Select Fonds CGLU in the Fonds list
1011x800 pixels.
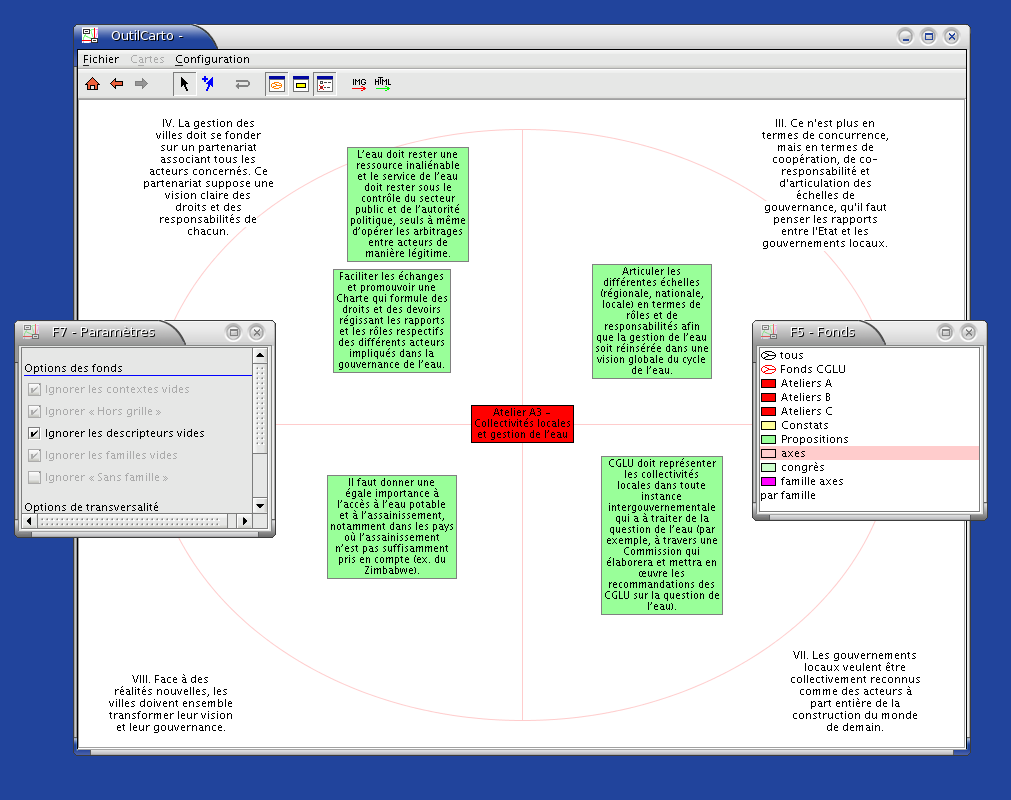click(x=811, y=369)
